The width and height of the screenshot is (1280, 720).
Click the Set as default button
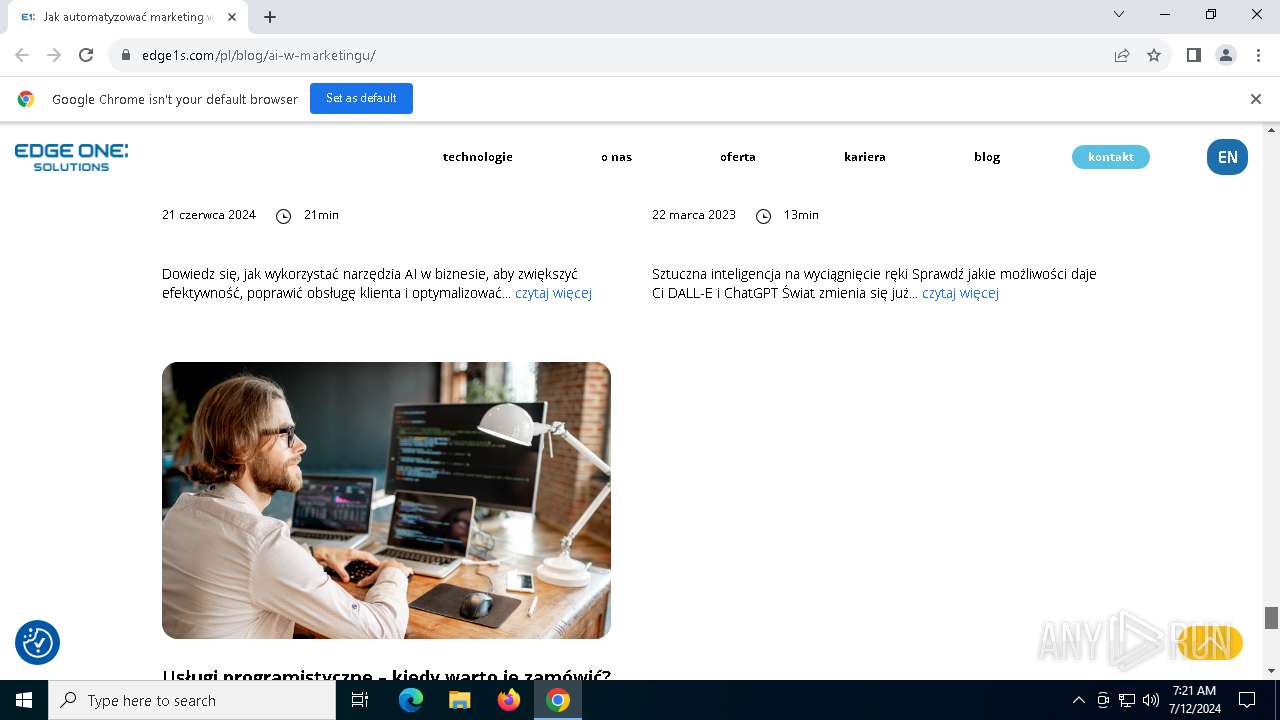click(x=361, y=98)
